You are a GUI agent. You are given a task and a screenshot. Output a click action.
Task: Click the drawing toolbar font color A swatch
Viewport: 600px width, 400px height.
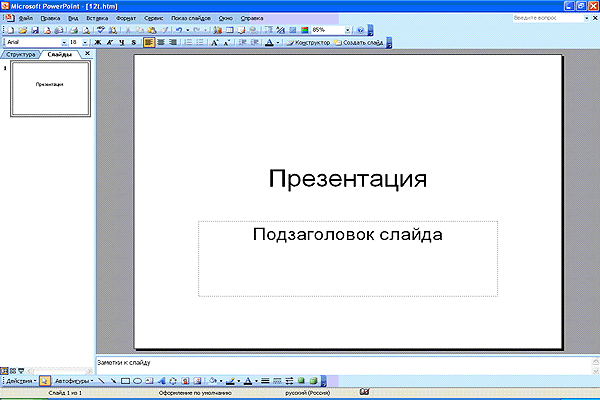(x=248, y=381)
